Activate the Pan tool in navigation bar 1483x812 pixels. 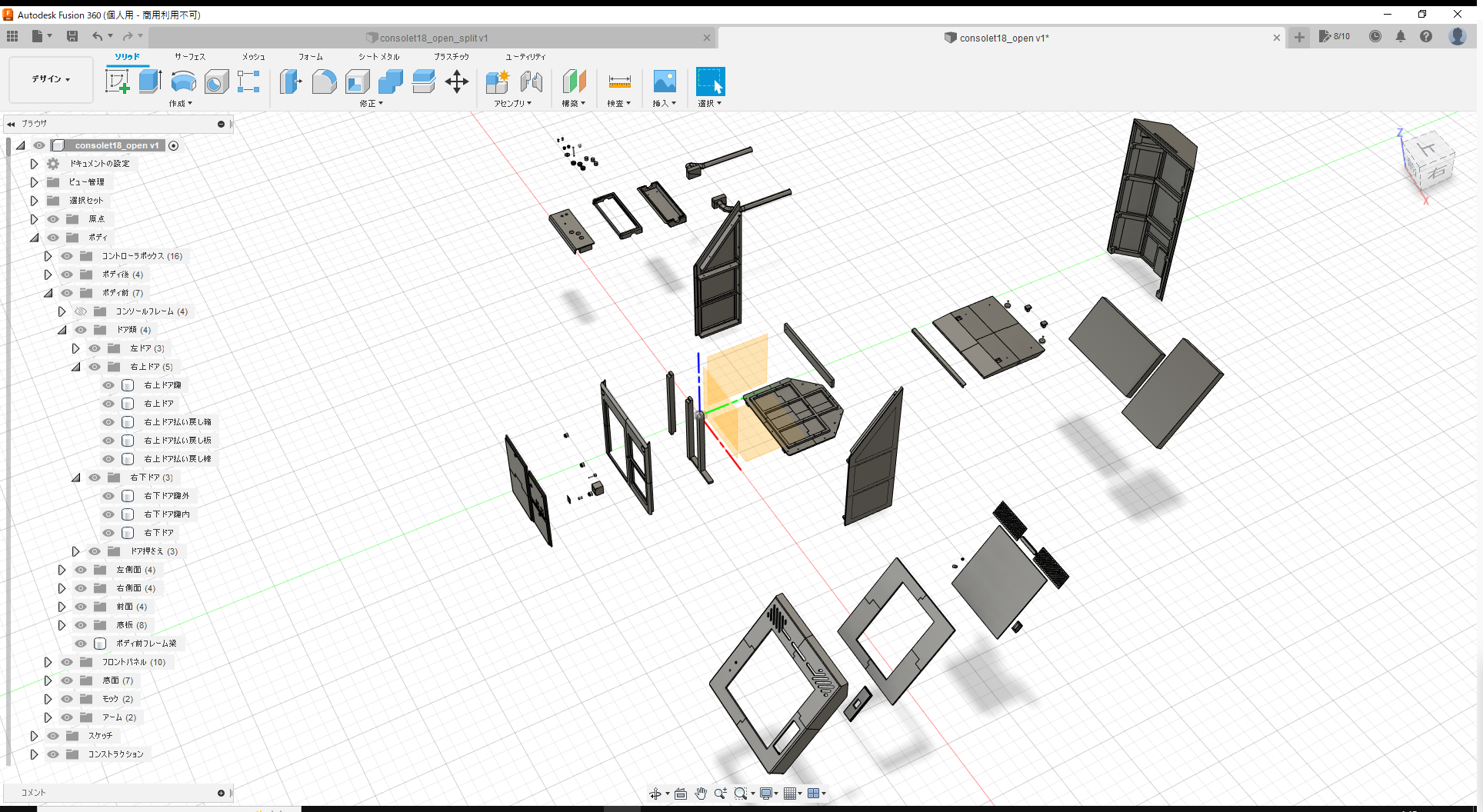(700, 793)
